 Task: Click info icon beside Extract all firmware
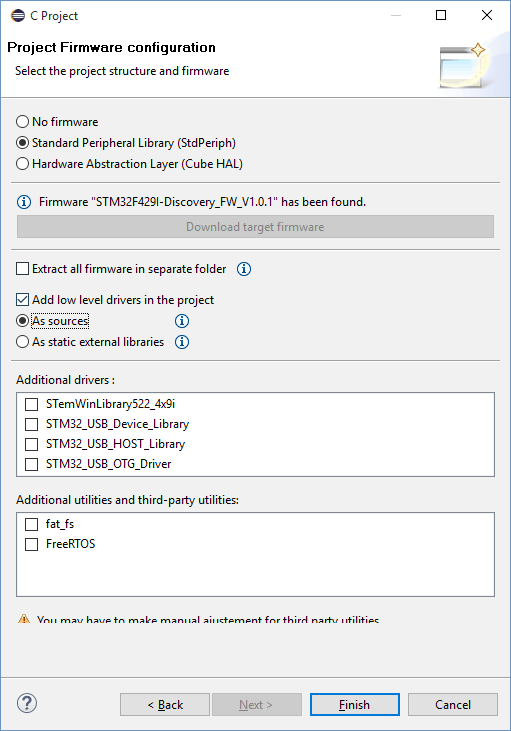[244, 269]
